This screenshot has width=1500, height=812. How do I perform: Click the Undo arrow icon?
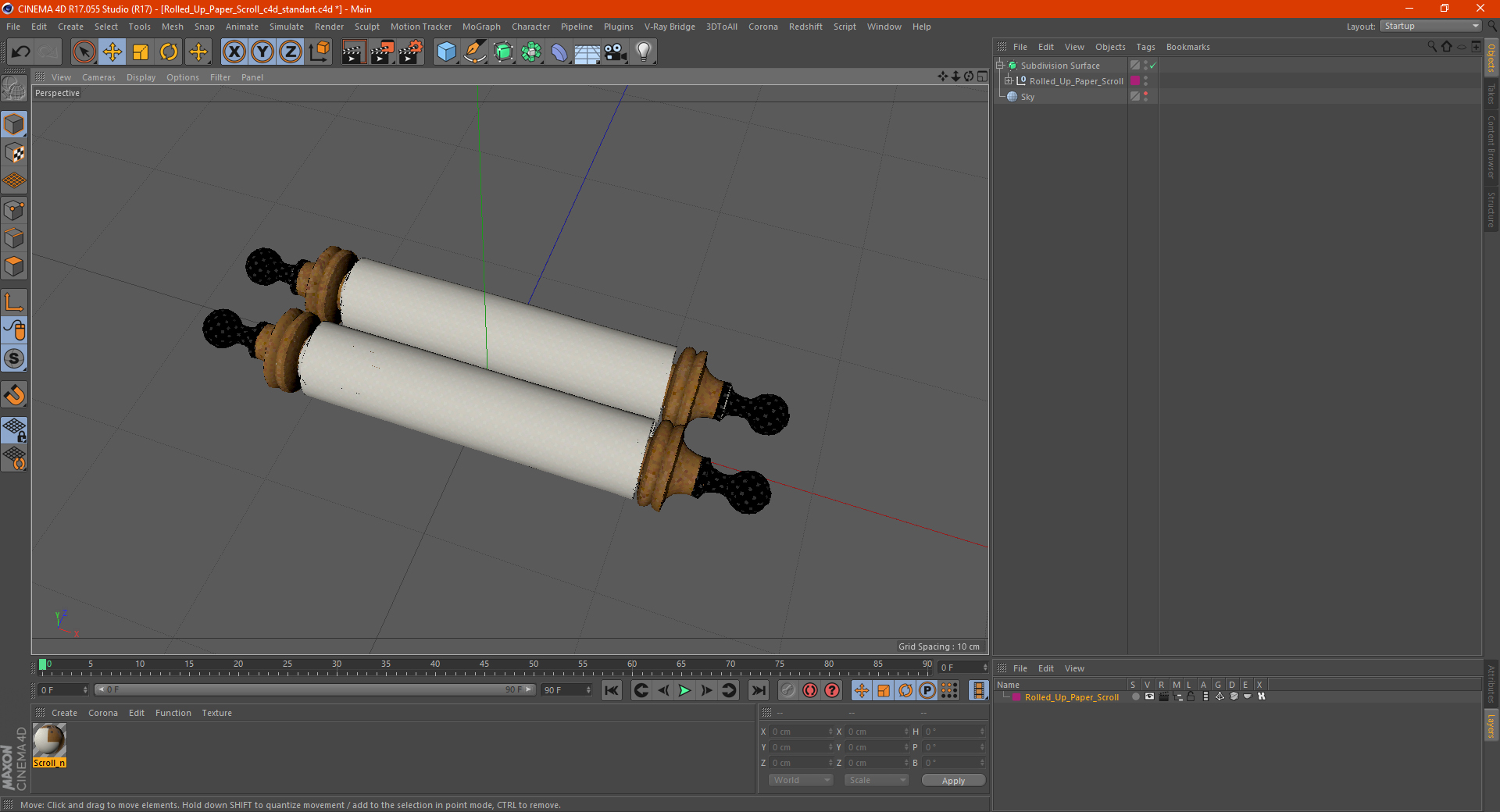click(21, 52)
